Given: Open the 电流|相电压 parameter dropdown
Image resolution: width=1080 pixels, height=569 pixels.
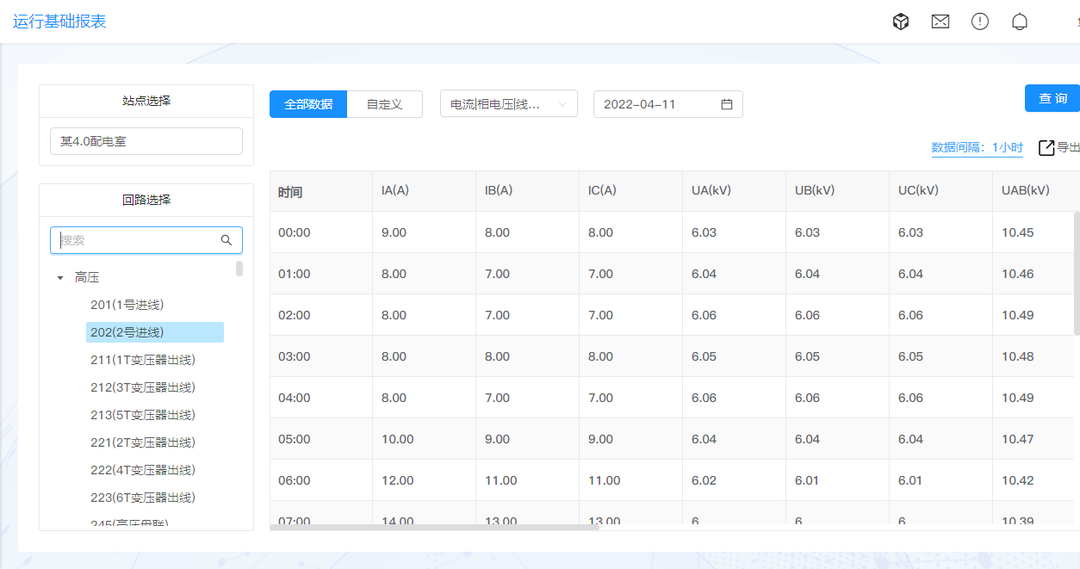Looking at the screenshot, I should coord(508,104).
